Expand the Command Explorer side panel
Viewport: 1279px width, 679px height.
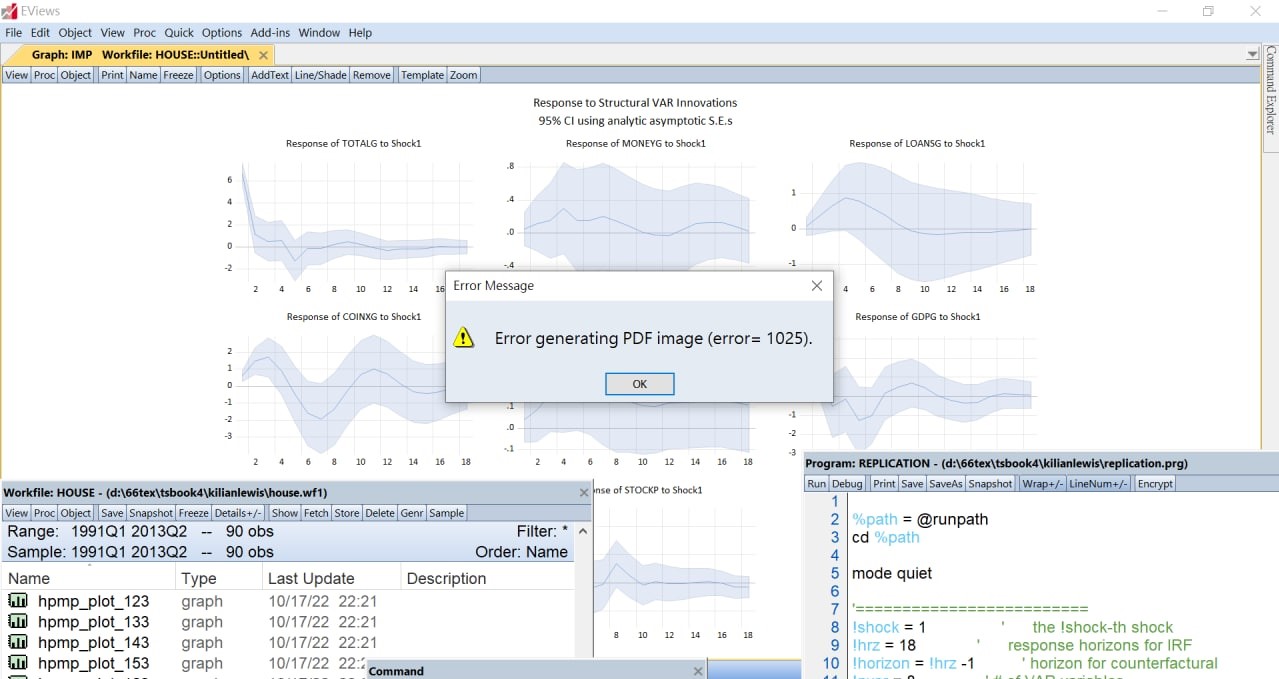(1270, 97)
